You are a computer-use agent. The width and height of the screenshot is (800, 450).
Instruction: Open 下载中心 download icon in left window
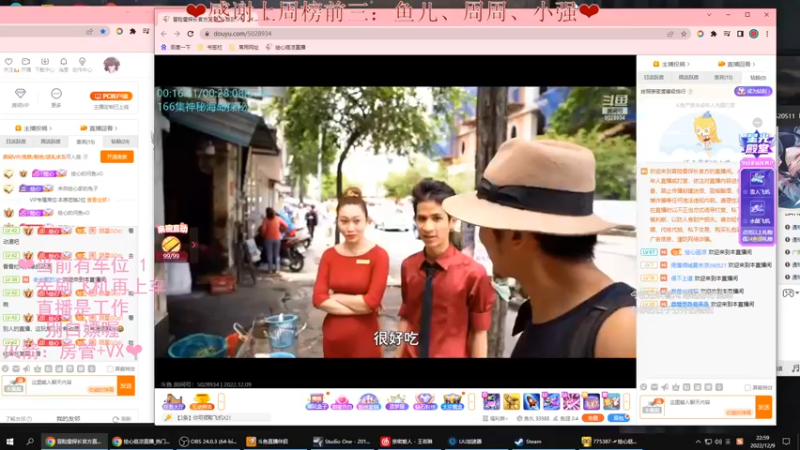click(44, 64)
